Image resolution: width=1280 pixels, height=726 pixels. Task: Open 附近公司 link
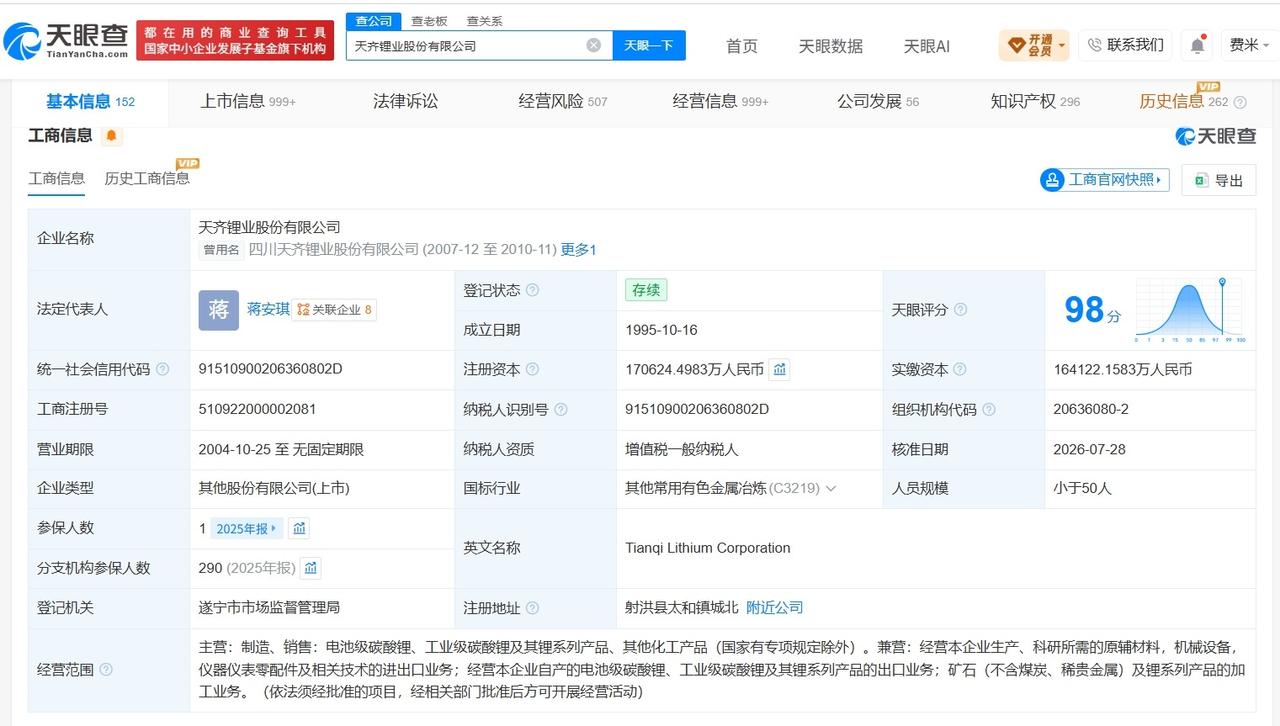click(x=774, y=608)
